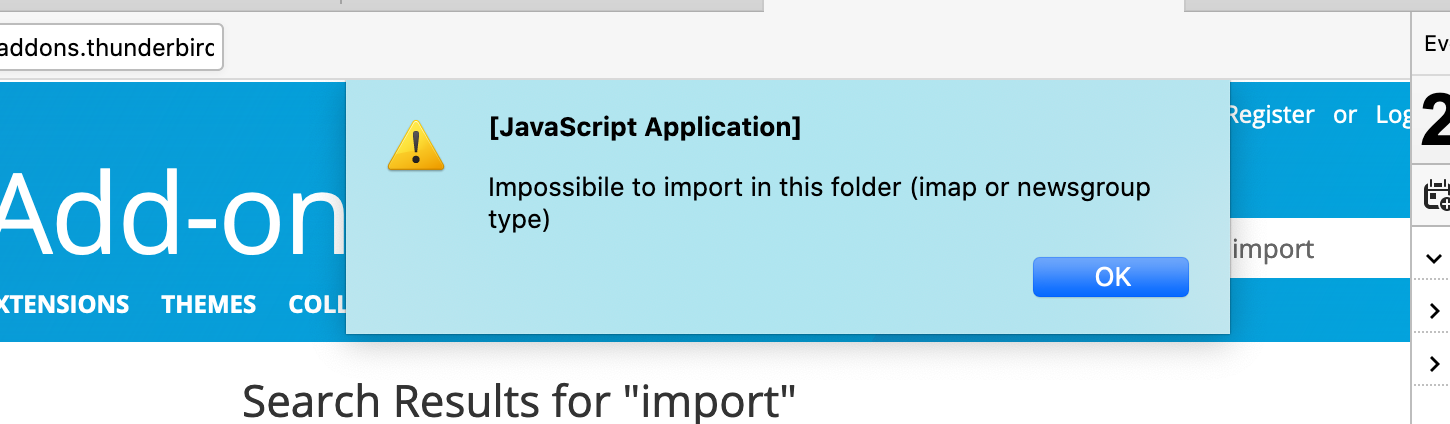Focus the add-ons search field containing "import"

1319,249
